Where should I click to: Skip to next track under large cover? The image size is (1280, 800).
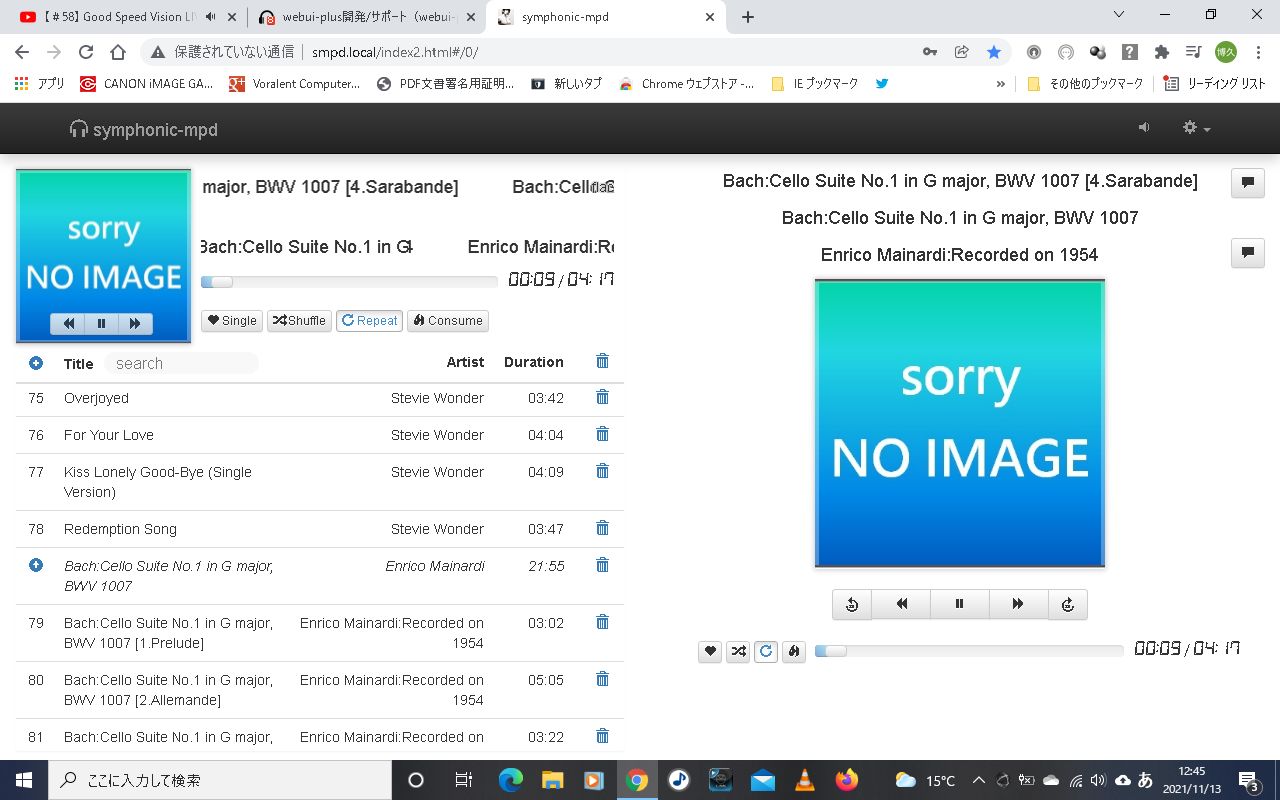[x=1018, y=604]
